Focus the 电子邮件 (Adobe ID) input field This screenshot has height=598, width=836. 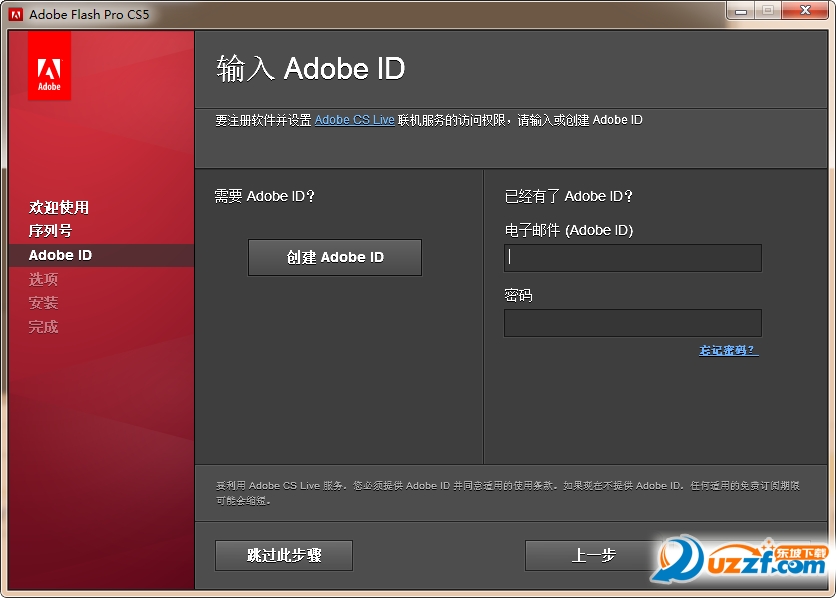pyautogui.click(x=632, y=258)
